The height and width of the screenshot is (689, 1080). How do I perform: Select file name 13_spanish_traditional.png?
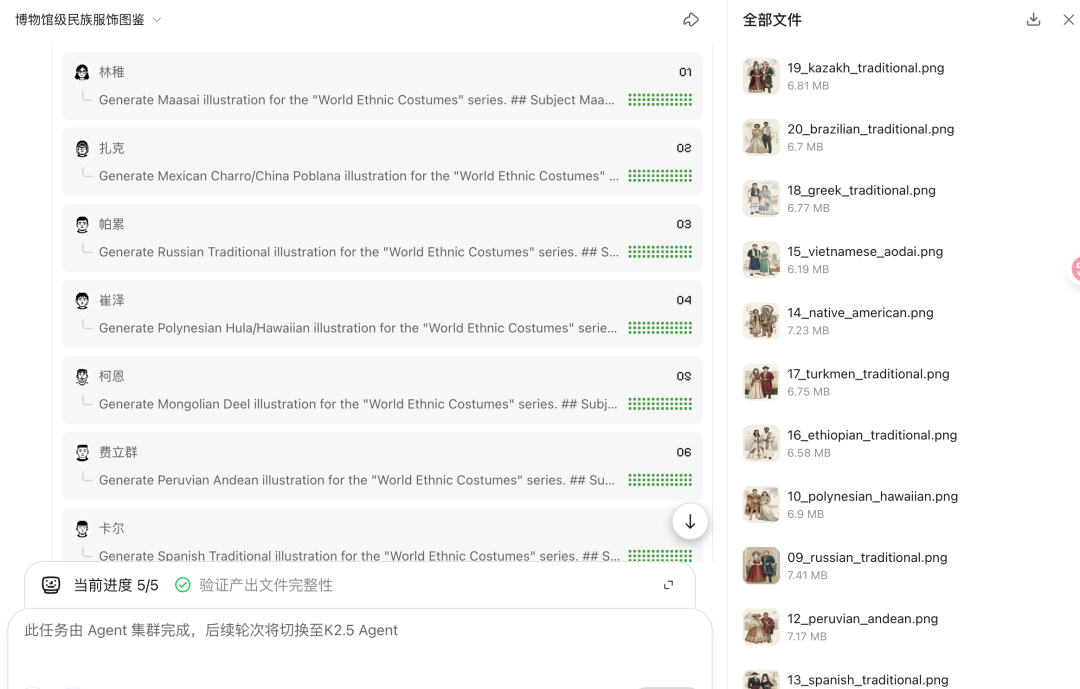pos(868,680)
